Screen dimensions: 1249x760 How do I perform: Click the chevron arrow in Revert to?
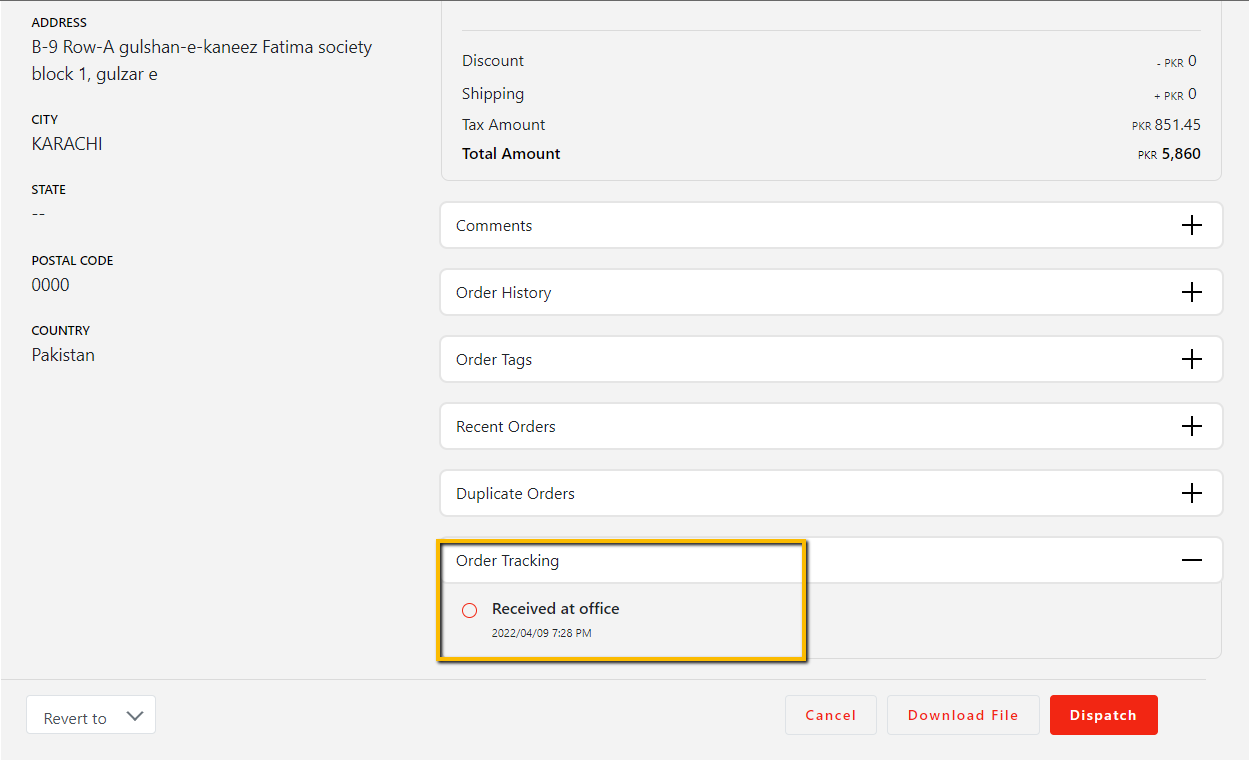[135, 716]
